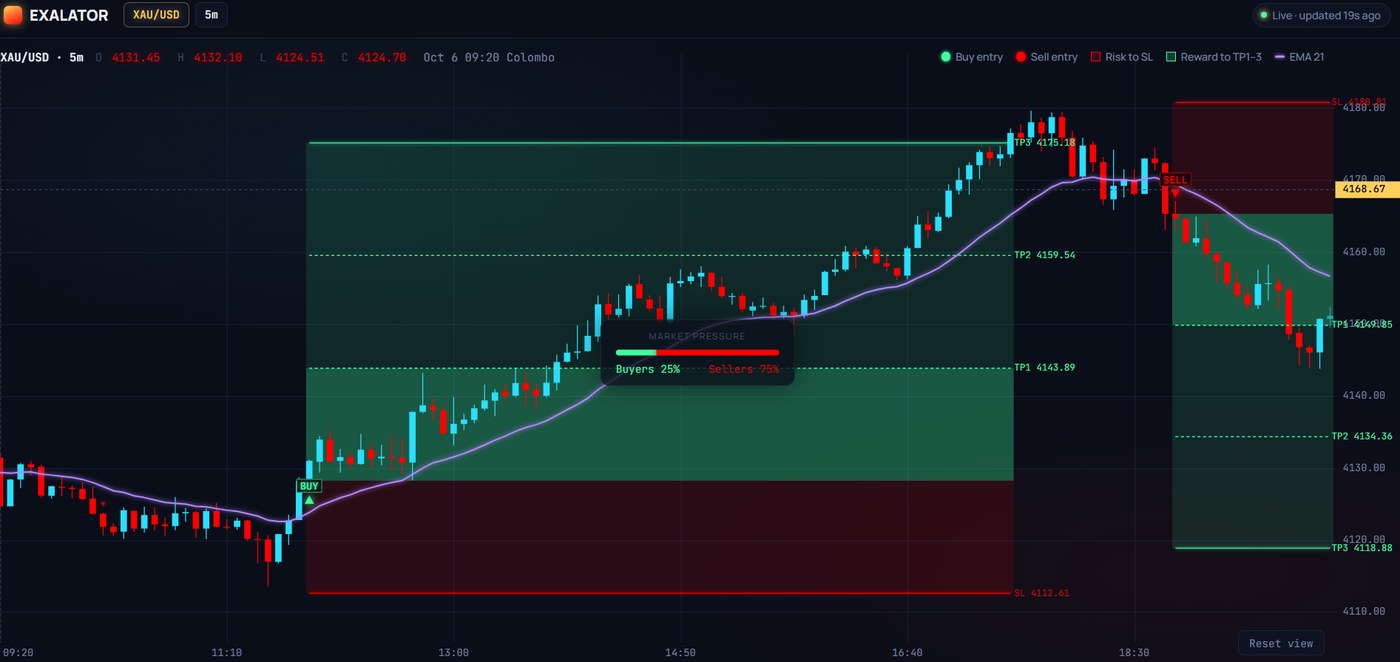Click the TP3 4118.88 label of sell trade

coord(1362,548)
